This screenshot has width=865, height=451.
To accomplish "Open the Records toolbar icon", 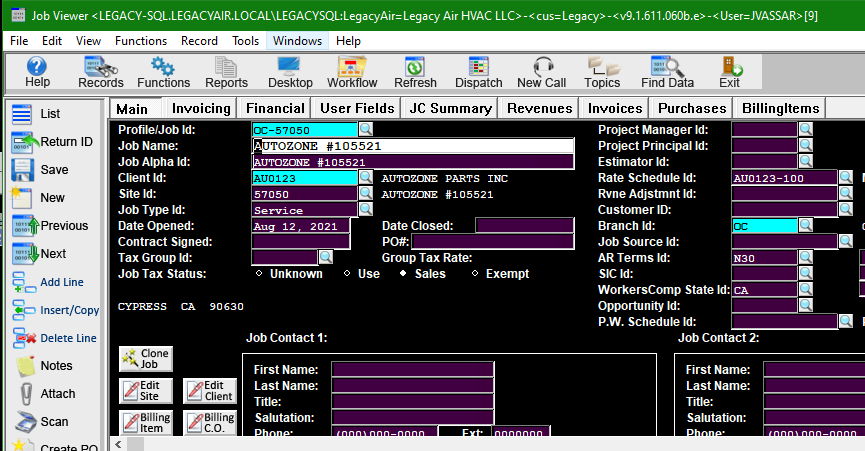I will tap(100, 72).
